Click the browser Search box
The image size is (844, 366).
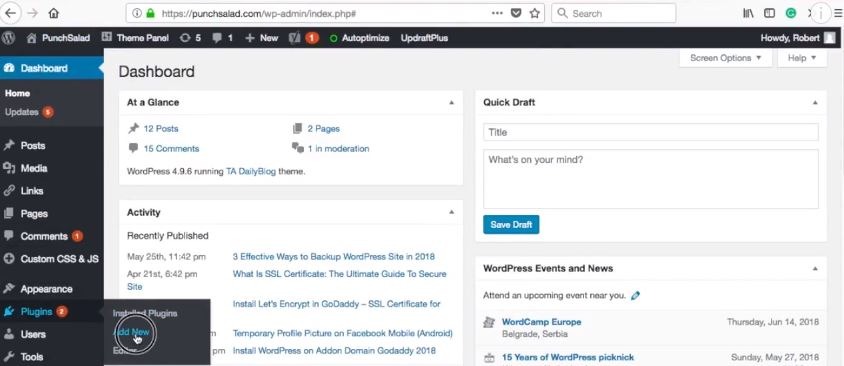click(x=614, y=13)
